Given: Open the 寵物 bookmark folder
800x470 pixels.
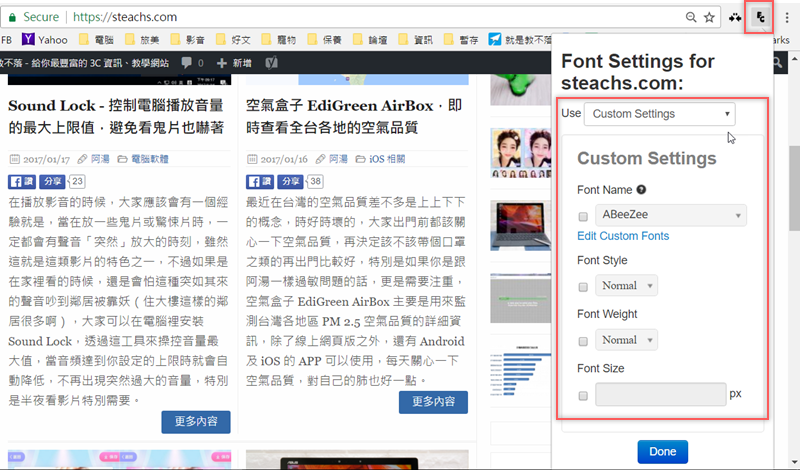Looking at the screenshot, I should [279, 39].
